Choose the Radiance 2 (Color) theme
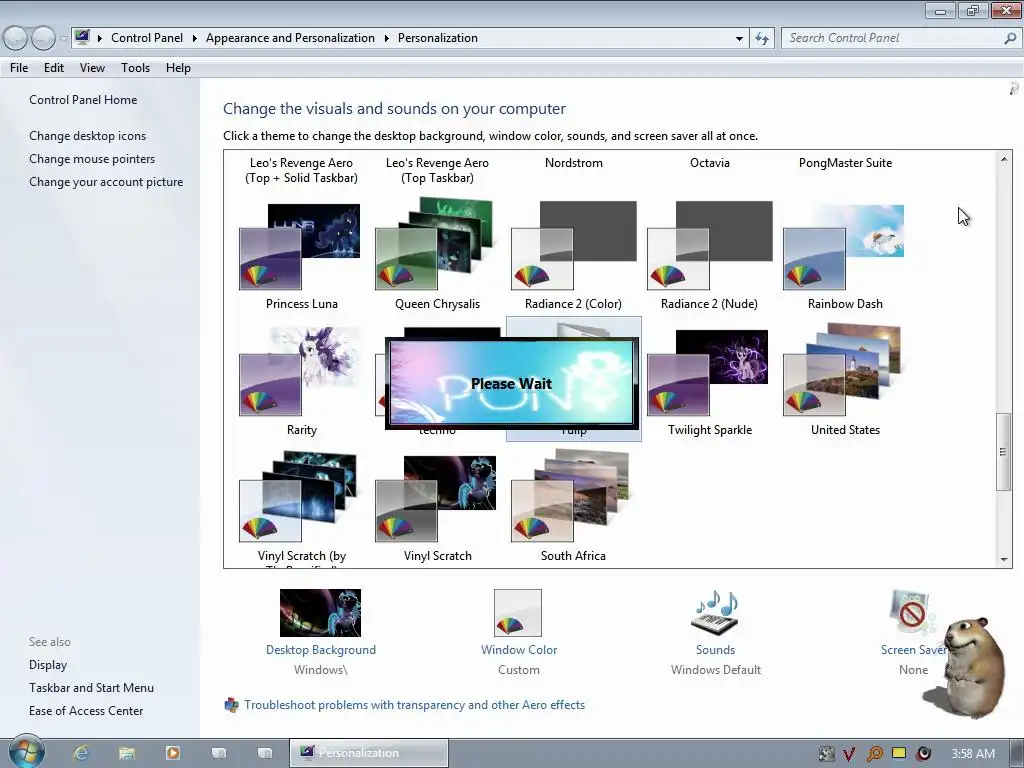The width and height of the screenshot is (1024, 768). tap(573, 255)
